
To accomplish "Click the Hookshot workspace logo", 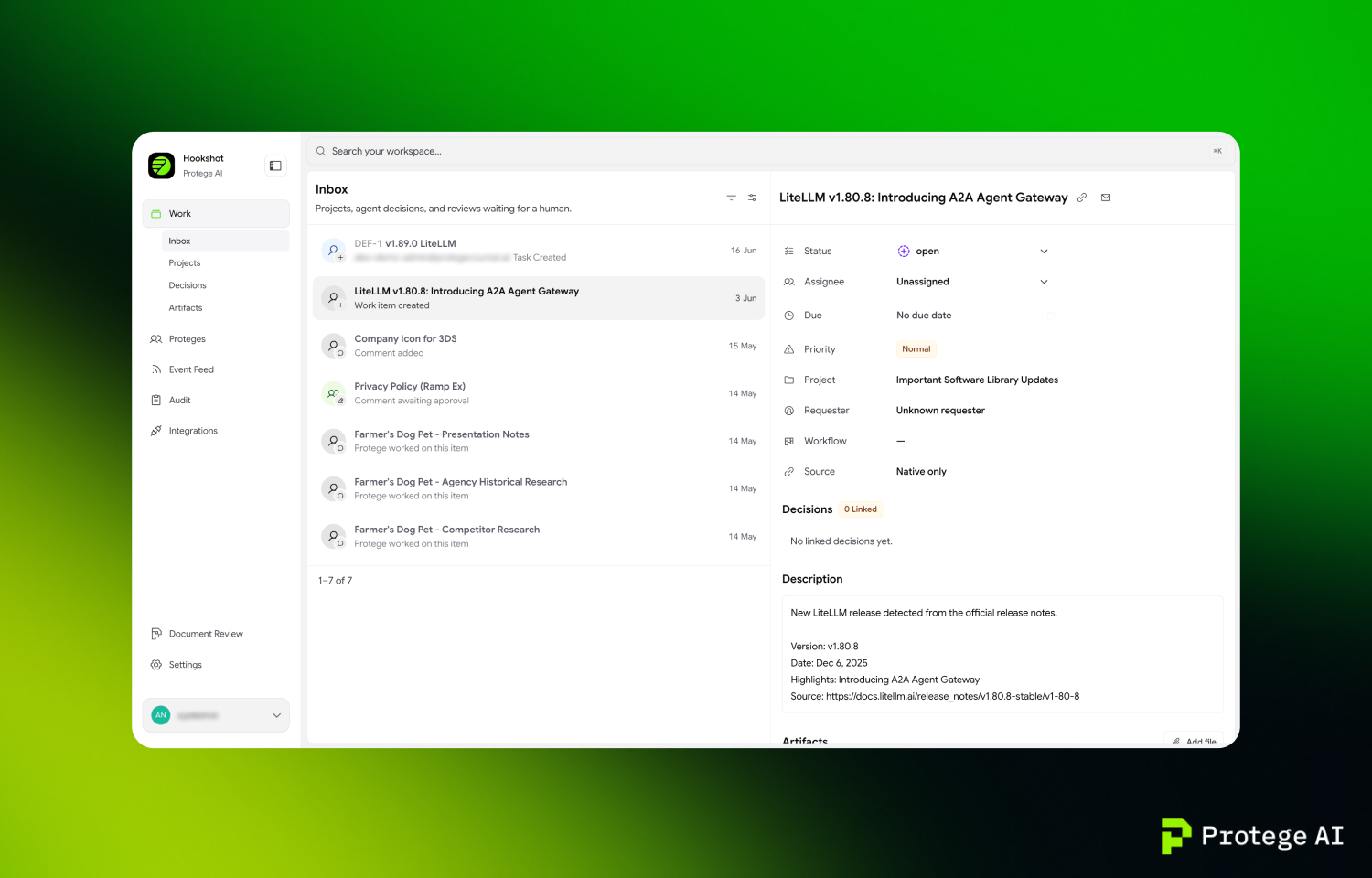I will tap(161, 166).
